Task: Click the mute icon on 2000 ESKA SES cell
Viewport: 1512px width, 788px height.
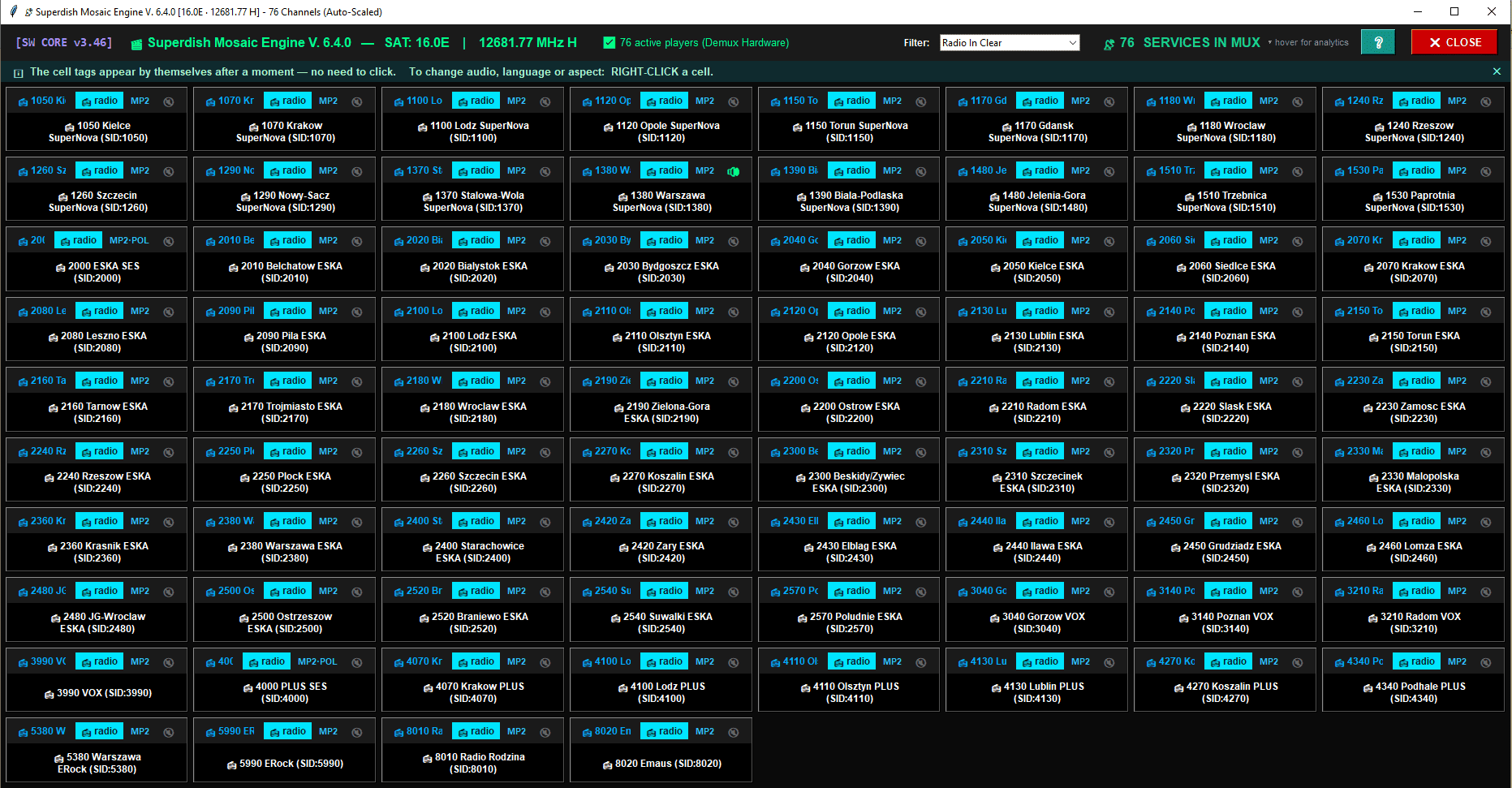Action: click(169, 241)
